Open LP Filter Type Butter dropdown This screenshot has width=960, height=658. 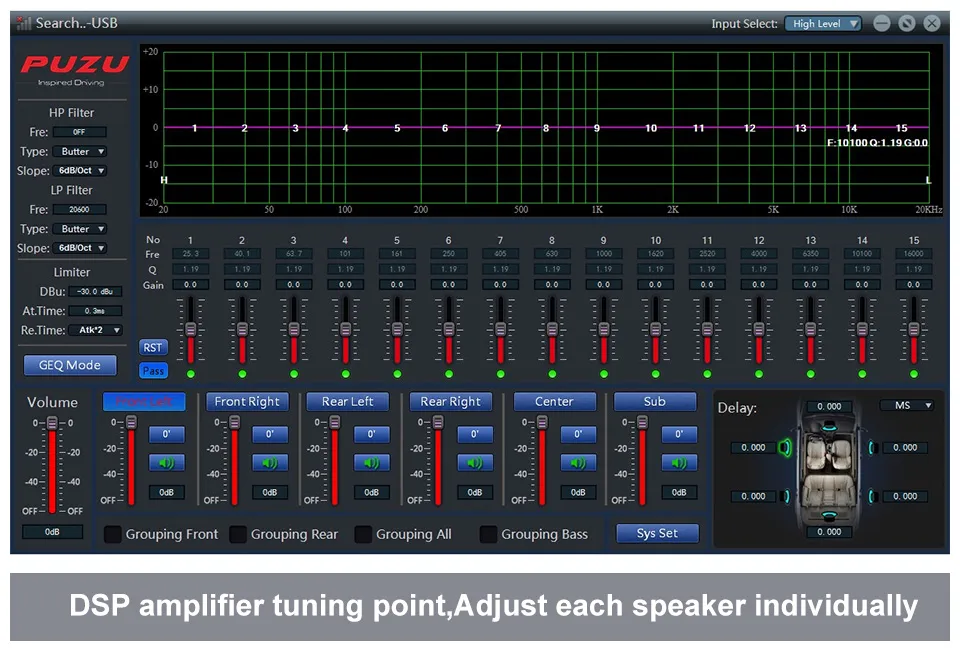[80, 229]
